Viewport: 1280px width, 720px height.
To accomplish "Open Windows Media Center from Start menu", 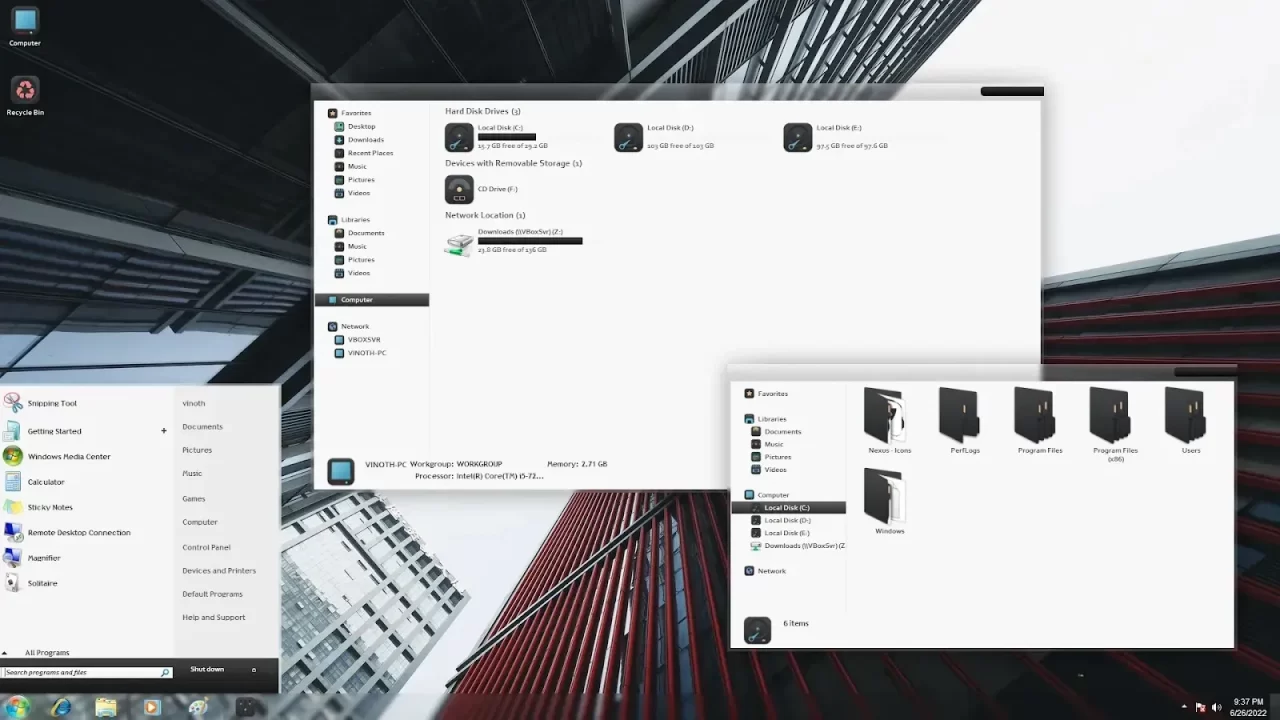I will point(57,456).
